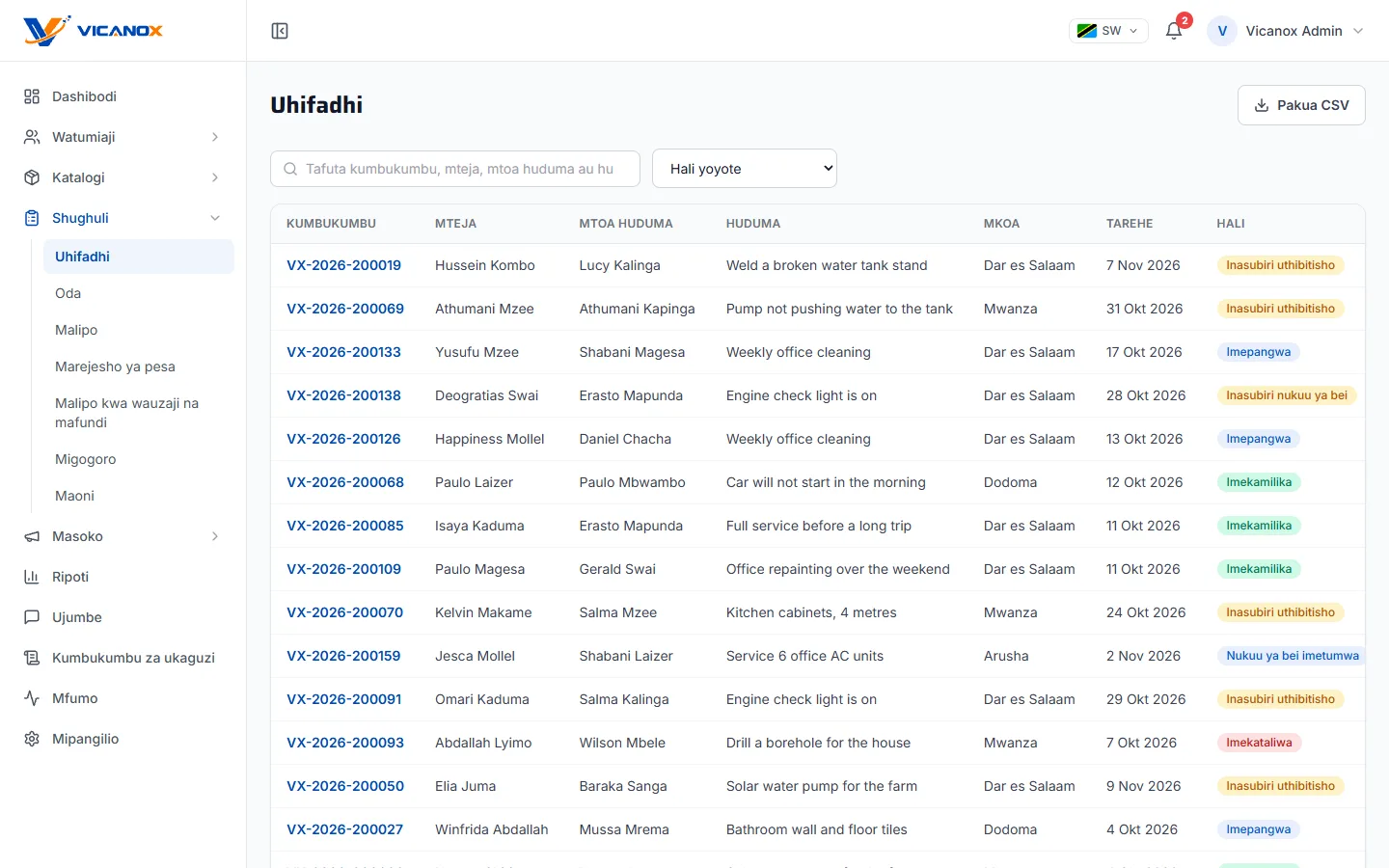
Task: Click the Masoko megaphone icon
Action: coord(32,536)
